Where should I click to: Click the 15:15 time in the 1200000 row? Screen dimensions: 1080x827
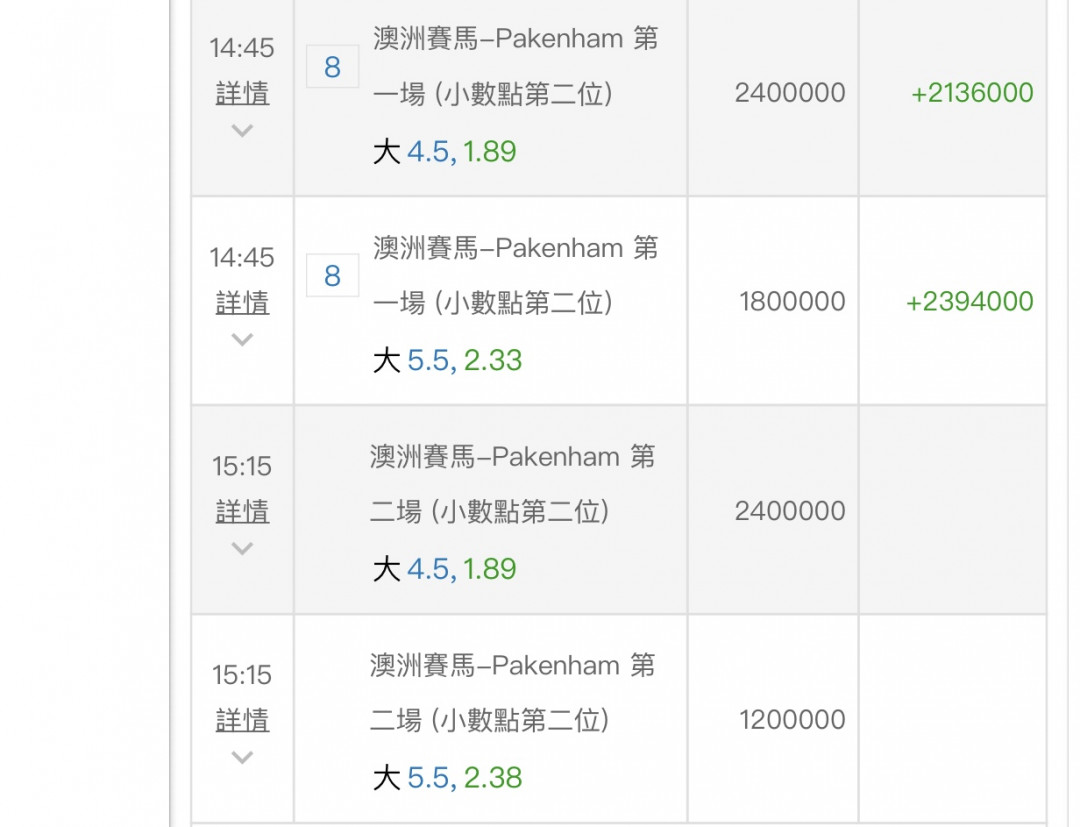[242, 676]
